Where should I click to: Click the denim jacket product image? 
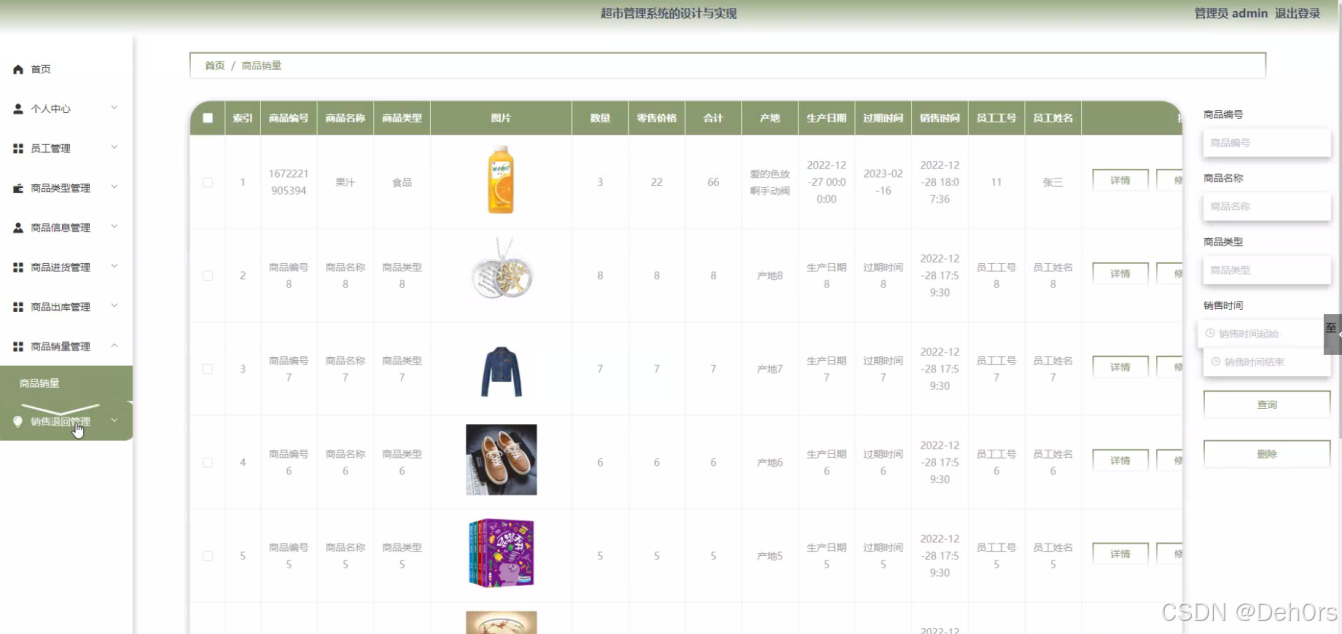pos(501,370)
